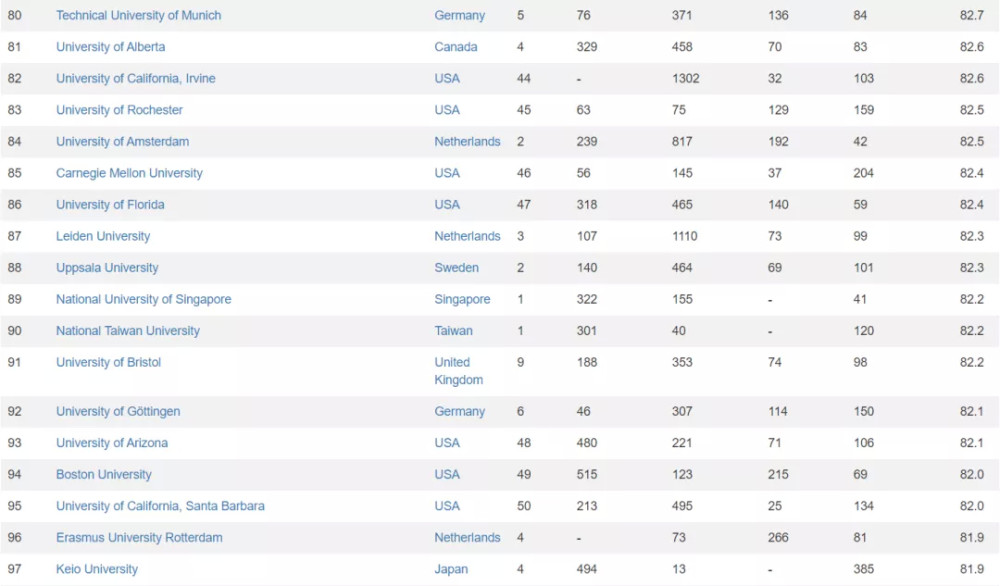Open University of Florida page
Screen dimensions: 1000x586
coord(110,205)
